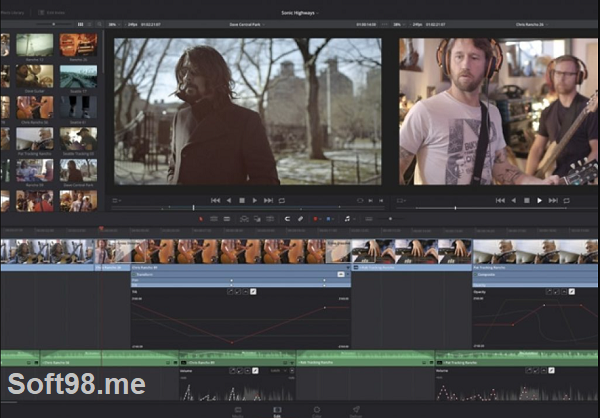Select the bottom keyframe on Tilt curve
Screen dimensions: 600x418
232,342
